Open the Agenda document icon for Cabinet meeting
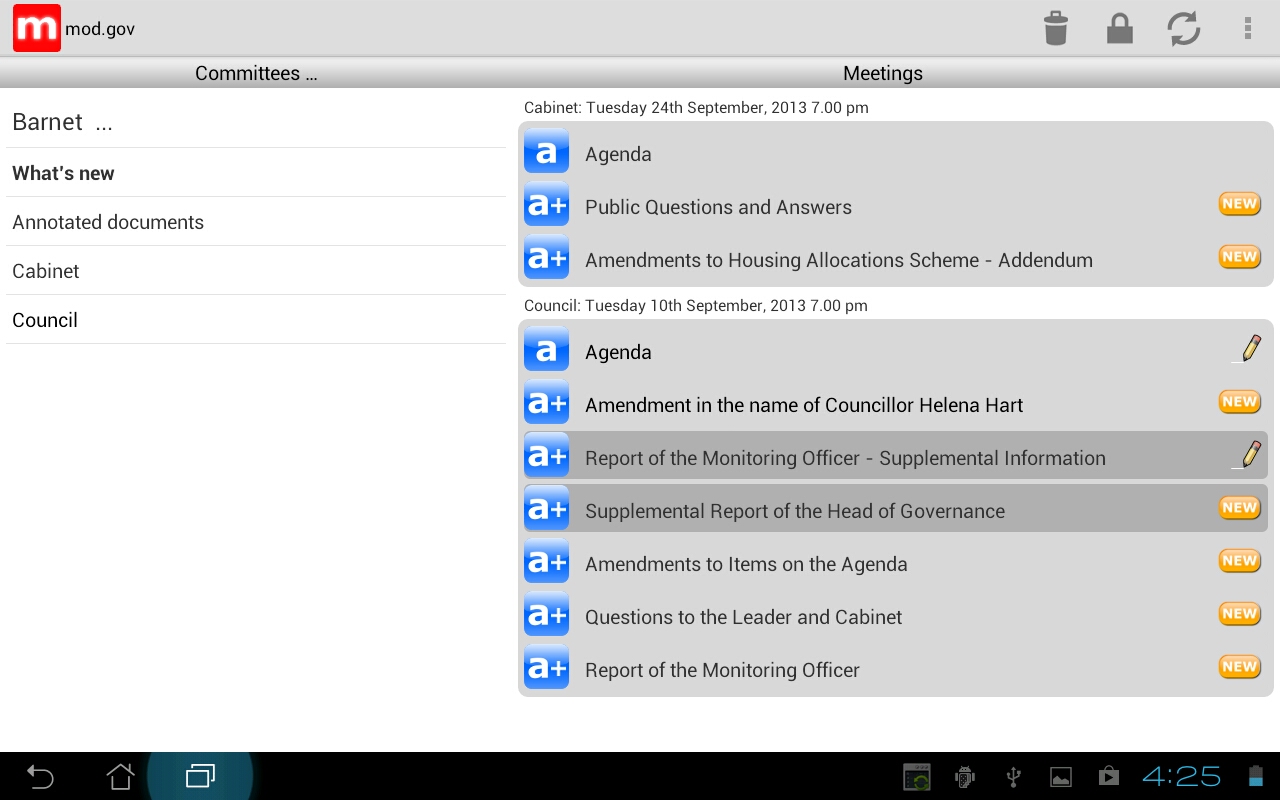The width and height of the screenshot is (1280, 800). coord(546,151)
